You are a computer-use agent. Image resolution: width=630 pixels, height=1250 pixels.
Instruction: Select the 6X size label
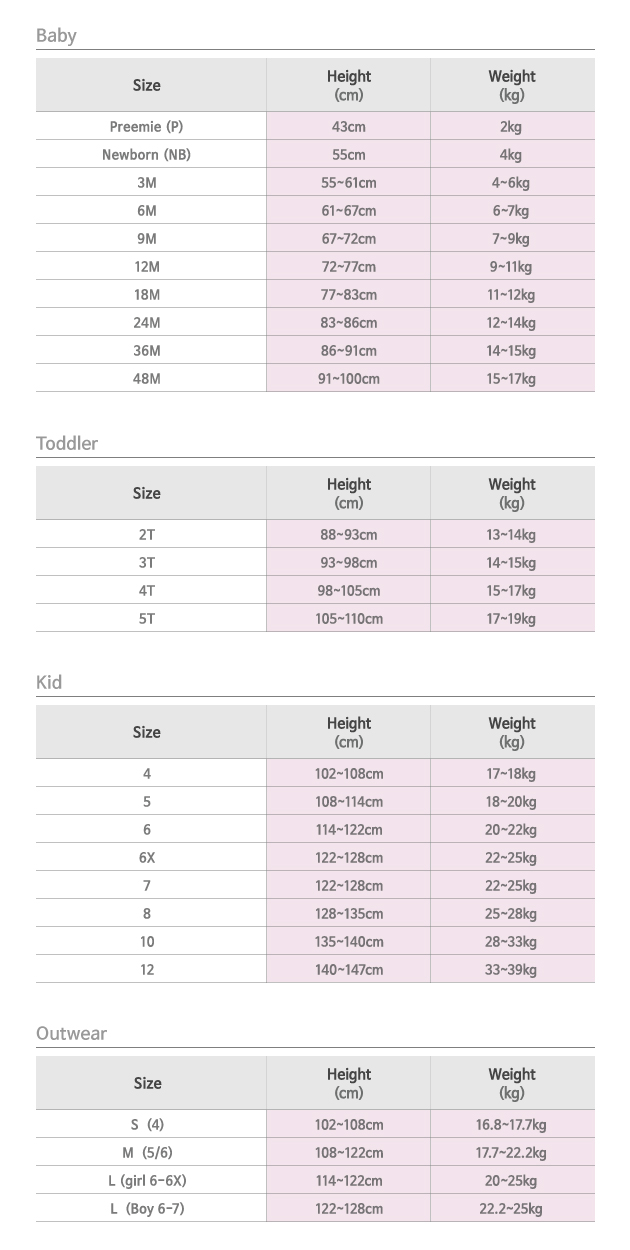coord(147,858)
